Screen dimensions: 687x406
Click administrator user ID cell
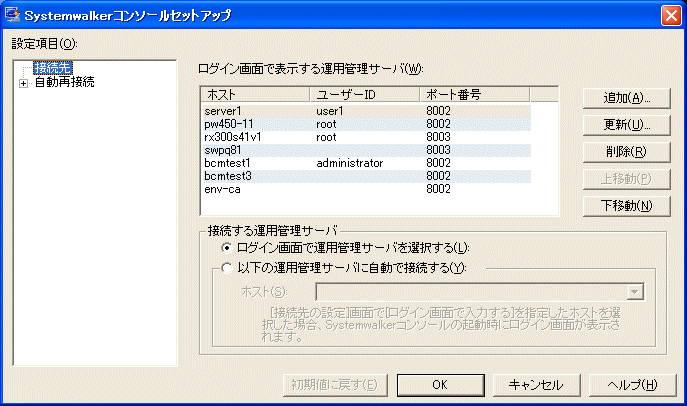tap(350, 163)
